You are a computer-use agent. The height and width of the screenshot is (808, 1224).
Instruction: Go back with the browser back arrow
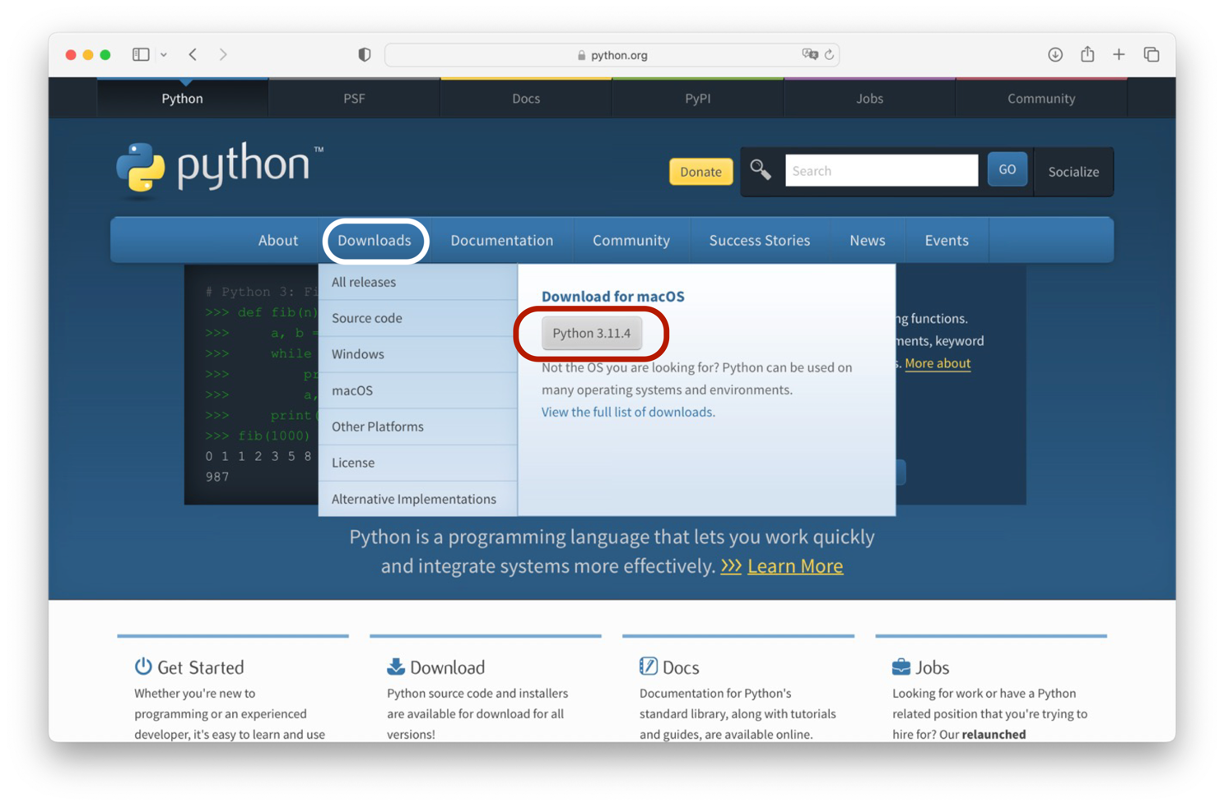(193, 55)
